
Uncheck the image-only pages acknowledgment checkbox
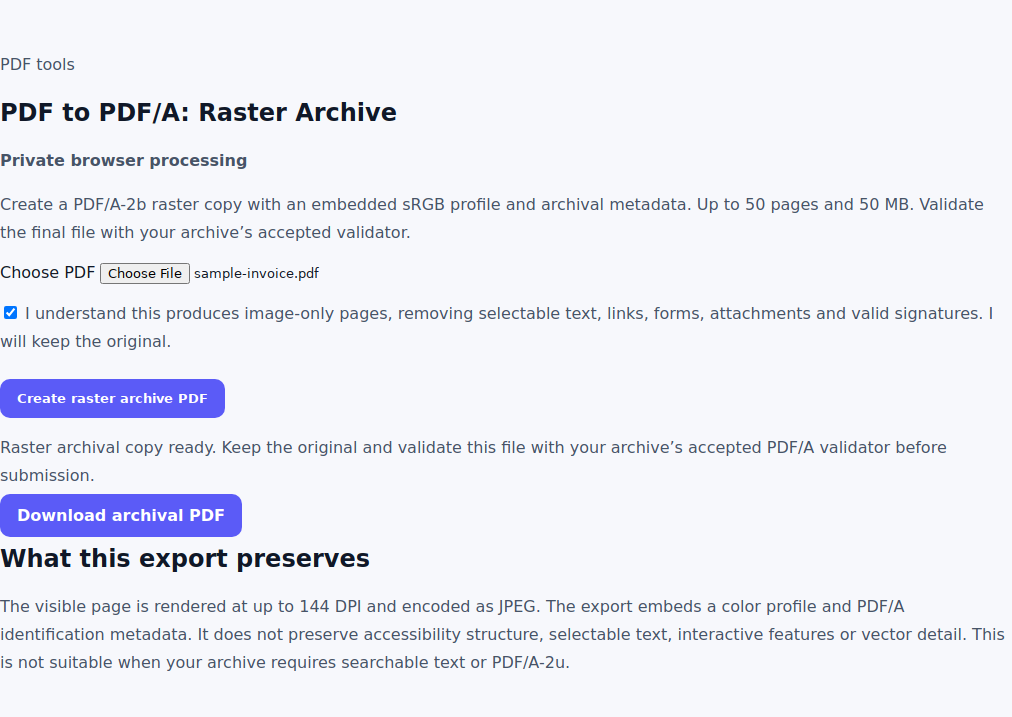point(10,313)
